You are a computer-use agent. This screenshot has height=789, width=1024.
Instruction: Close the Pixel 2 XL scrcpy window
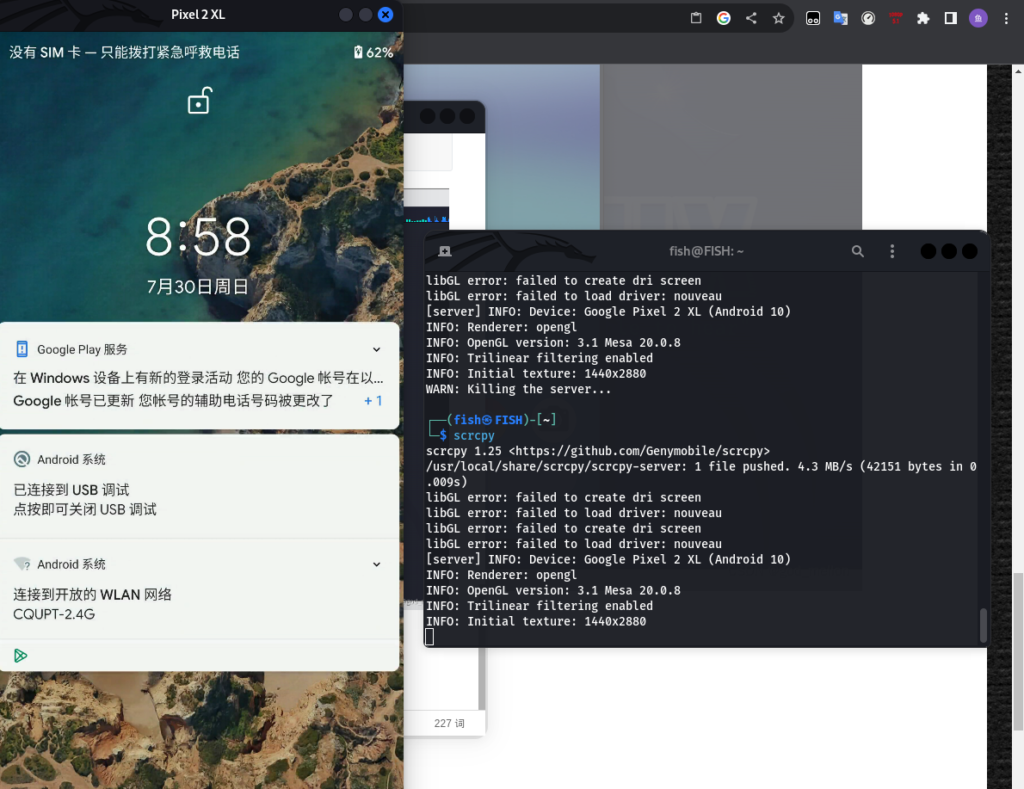(386, 14)
